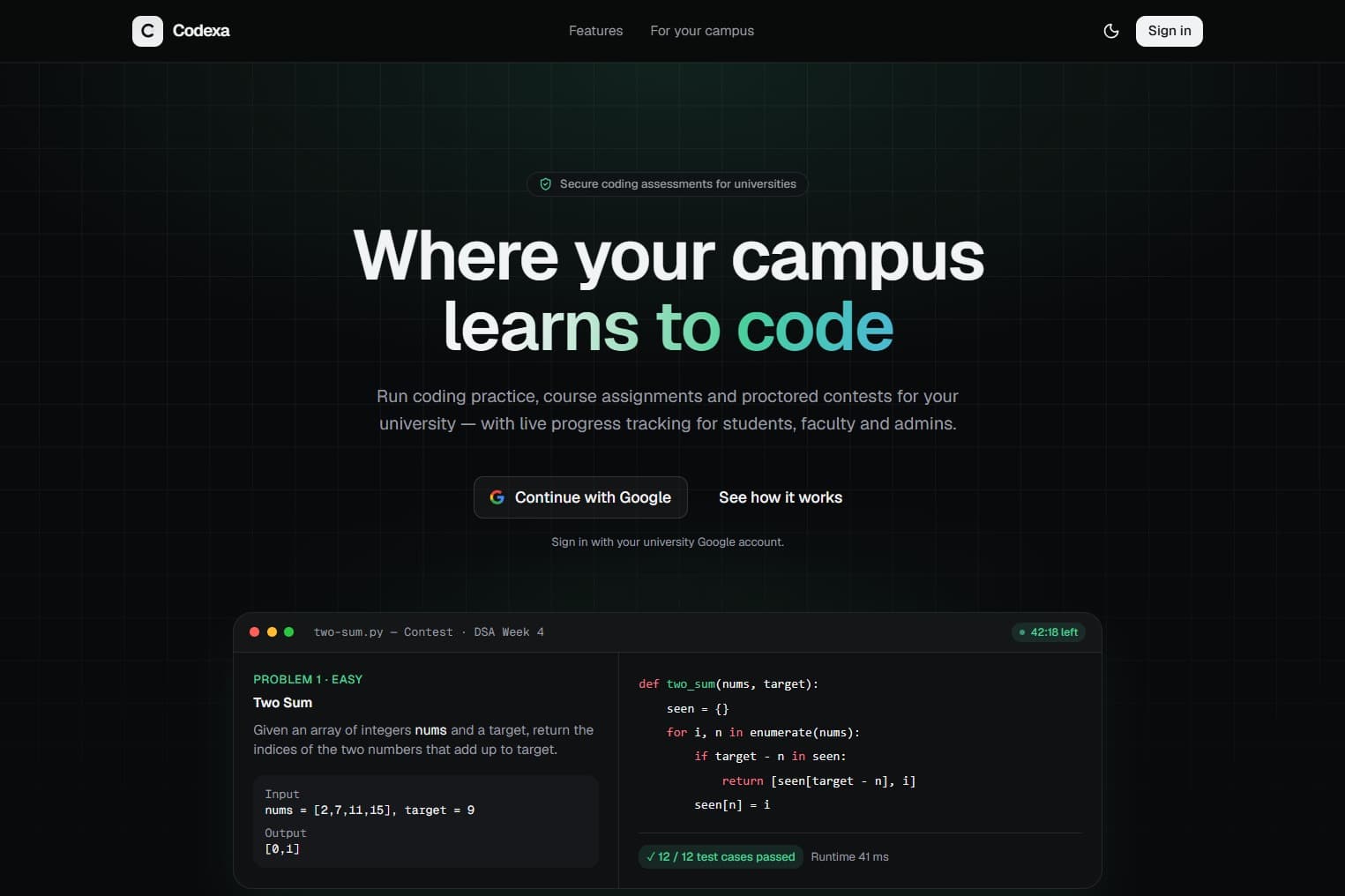
Task: Click the Sign in button
Action: tap(1169, 31)
